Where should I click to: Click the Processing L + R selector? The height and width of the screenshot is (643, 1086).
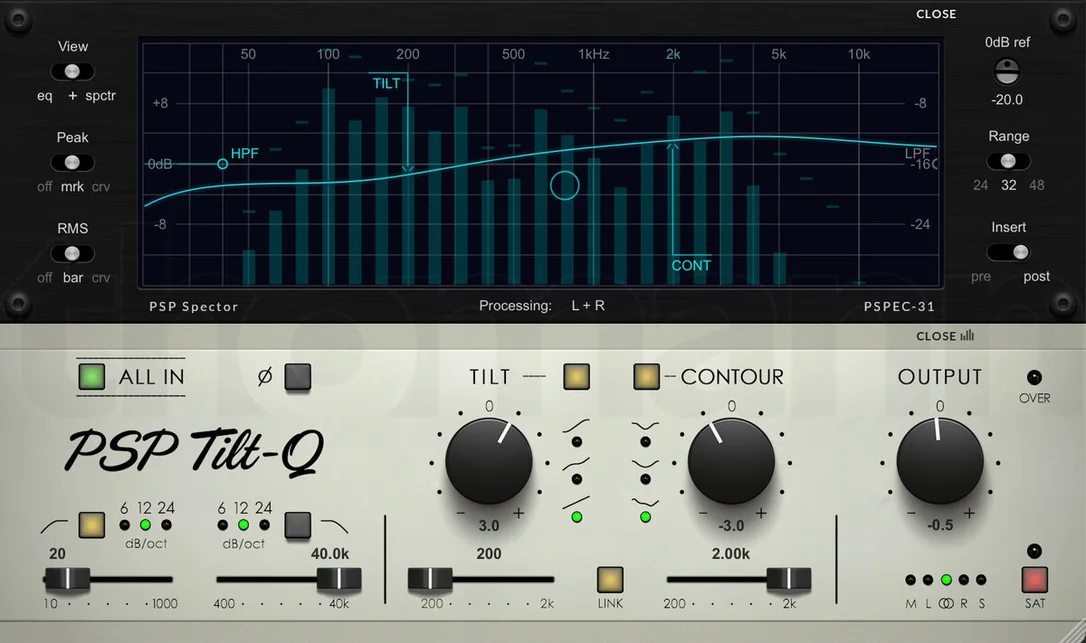588,306
